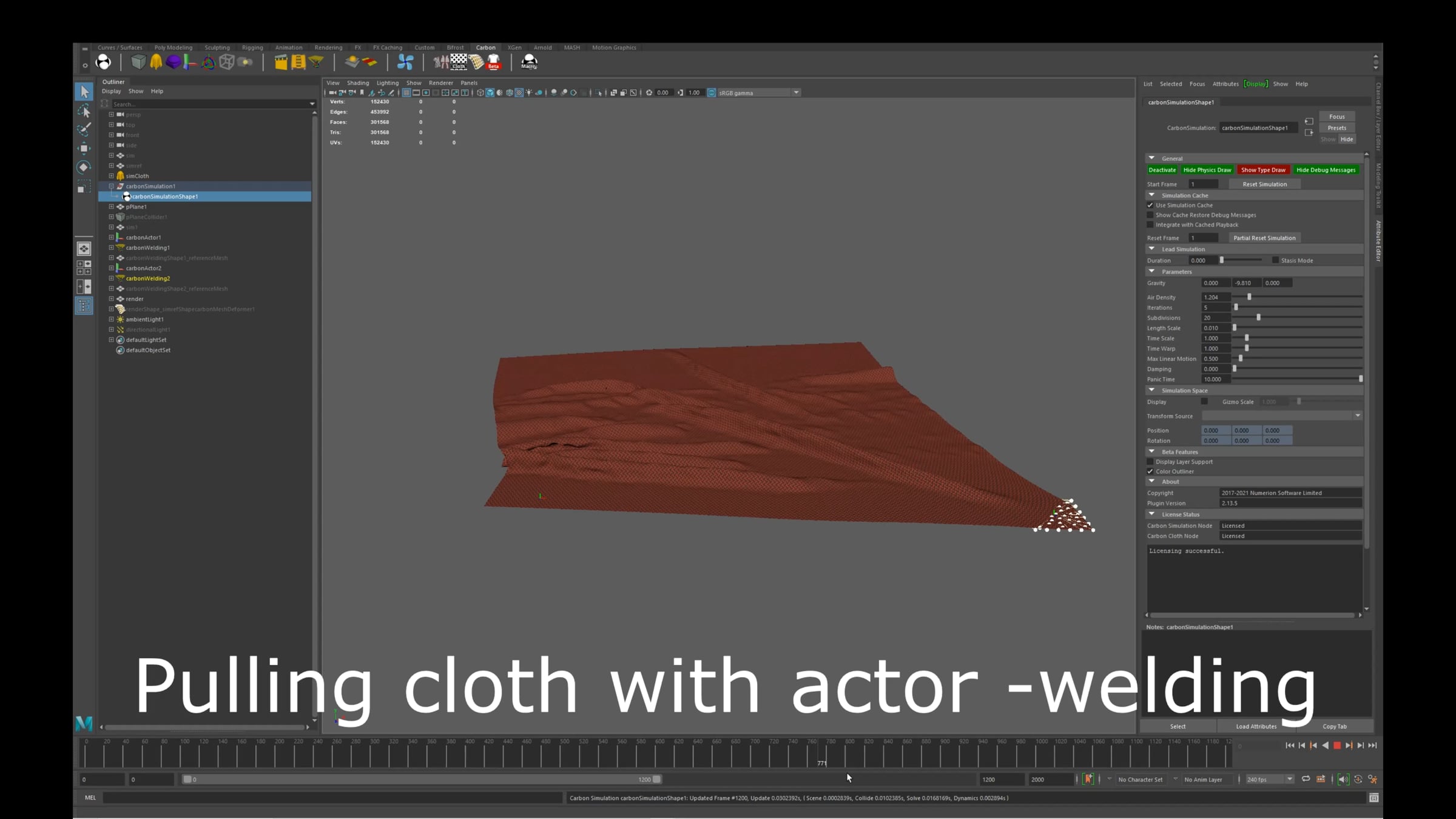This screenshot has height=819, width=1456.
Task: Click the Deactivate button
Action: (x=1162, y=170)
